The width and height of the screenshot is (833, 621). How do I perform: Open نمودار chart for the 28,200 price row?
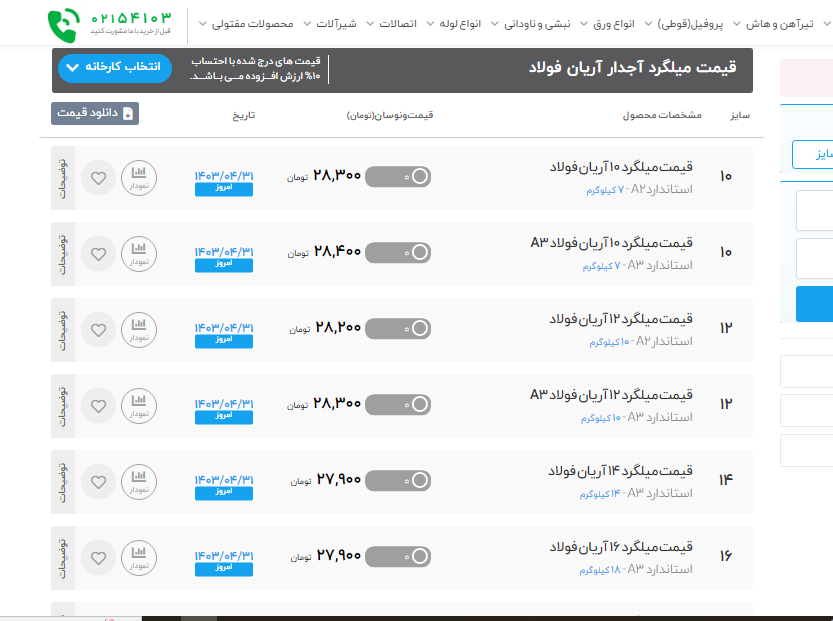[139, 330]
